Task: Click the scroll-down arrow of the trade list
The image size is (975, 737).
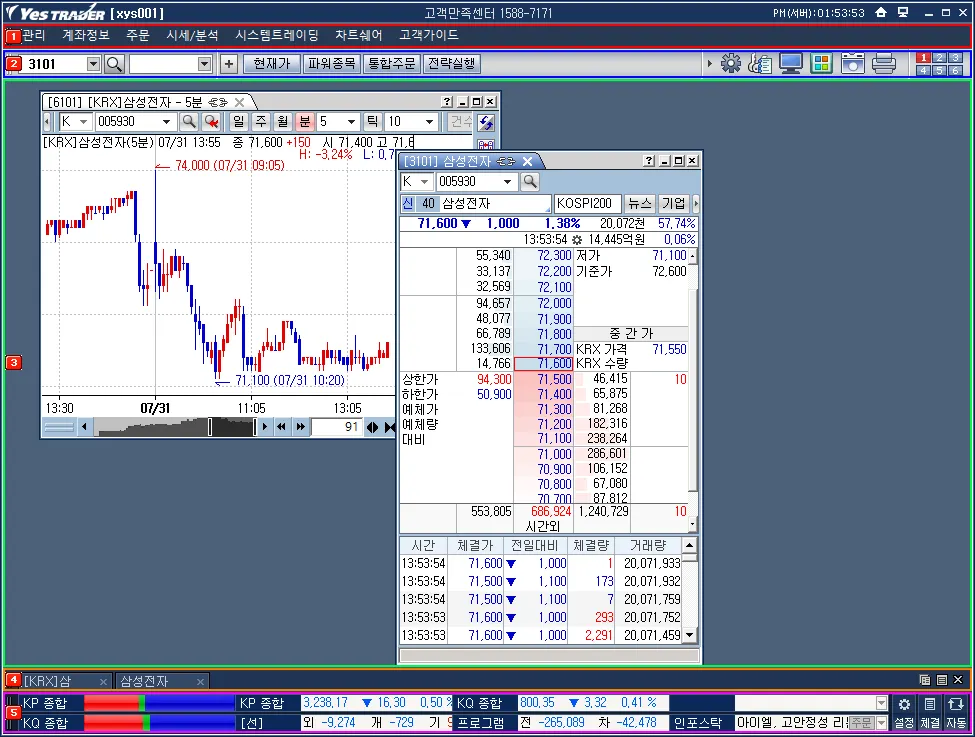Action: (x=689, y=635)
